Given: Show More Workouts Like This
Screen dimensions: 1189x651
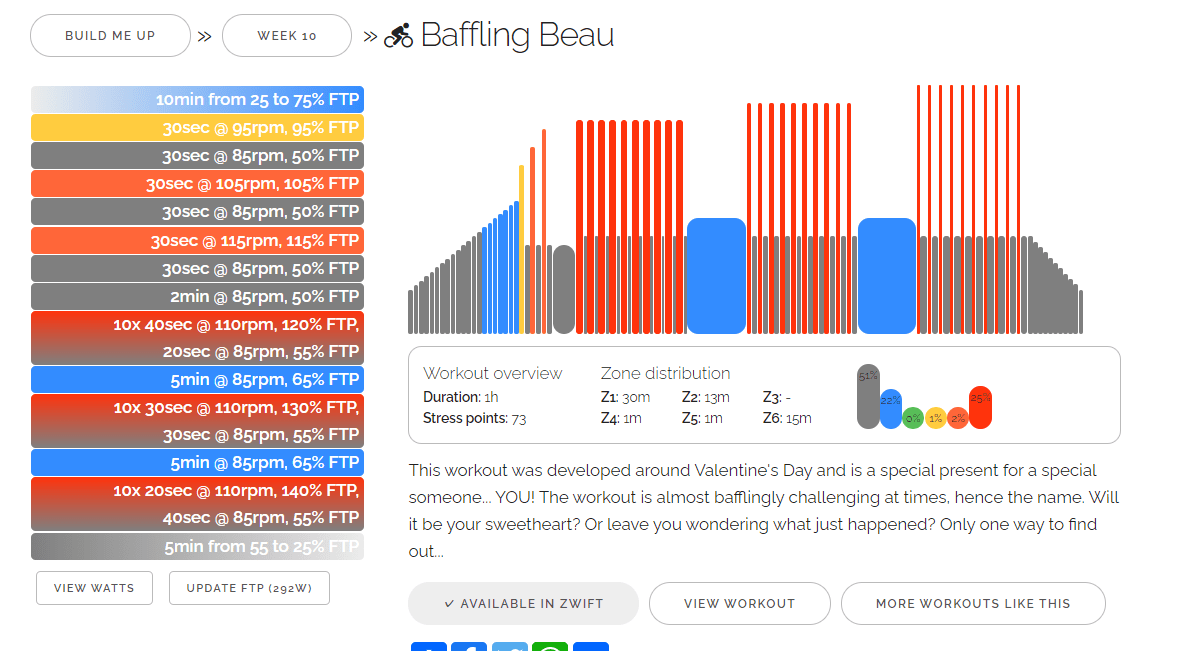Looking at the screenshot, I should [972, 603].
